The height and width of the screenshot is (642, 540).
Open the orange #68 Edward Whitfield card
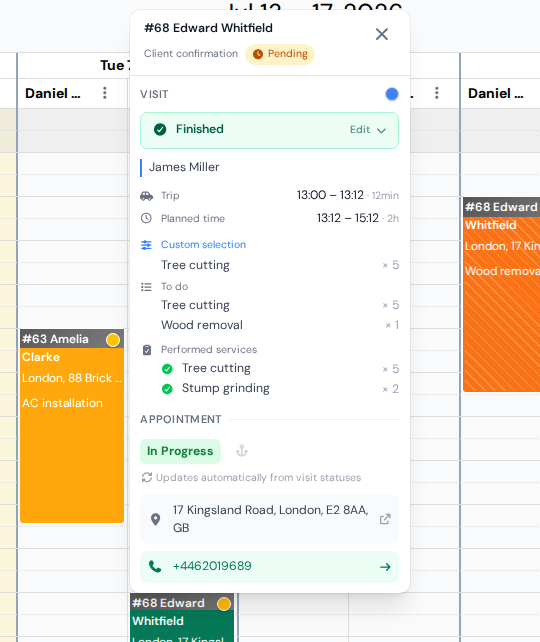(502, 295)
